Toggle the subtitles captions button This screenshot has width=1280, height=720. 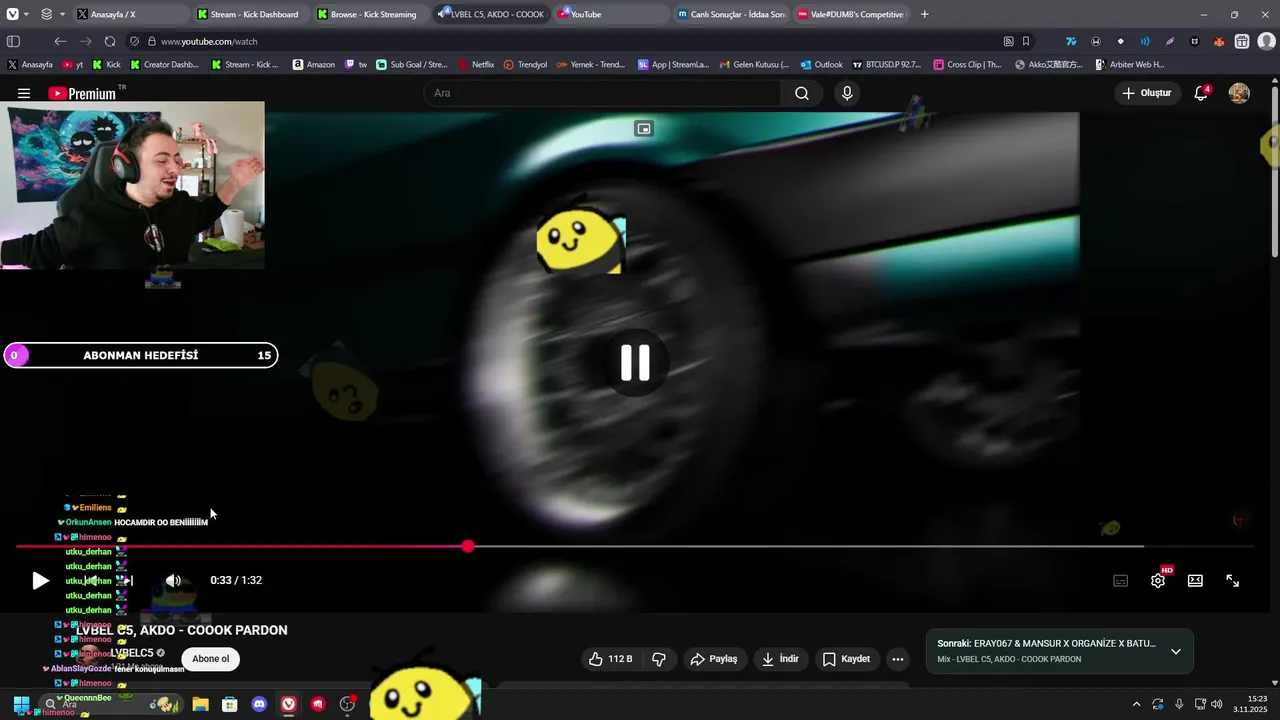tap(1121, 581)
